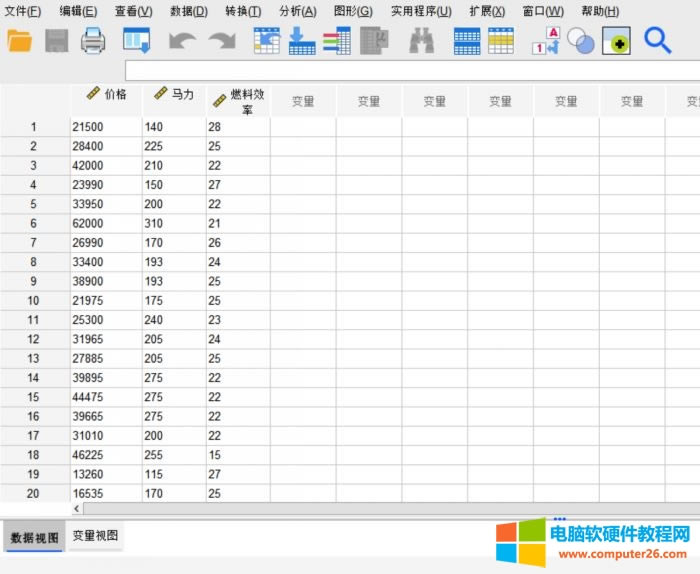Select the 价格 column header
The width and height of the screenshot is (700, 574).
tap(106, 101)
